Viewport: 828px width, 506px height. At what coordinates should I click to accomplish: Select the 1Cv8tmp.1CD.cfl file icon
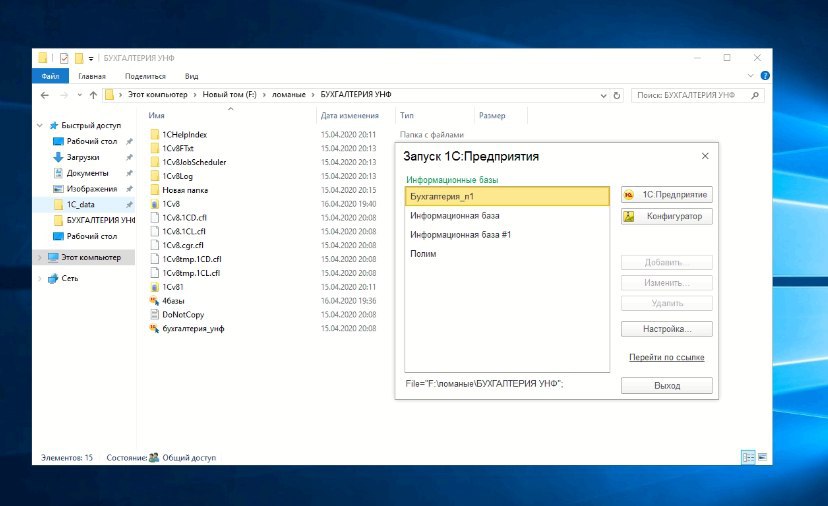(154, 259)
